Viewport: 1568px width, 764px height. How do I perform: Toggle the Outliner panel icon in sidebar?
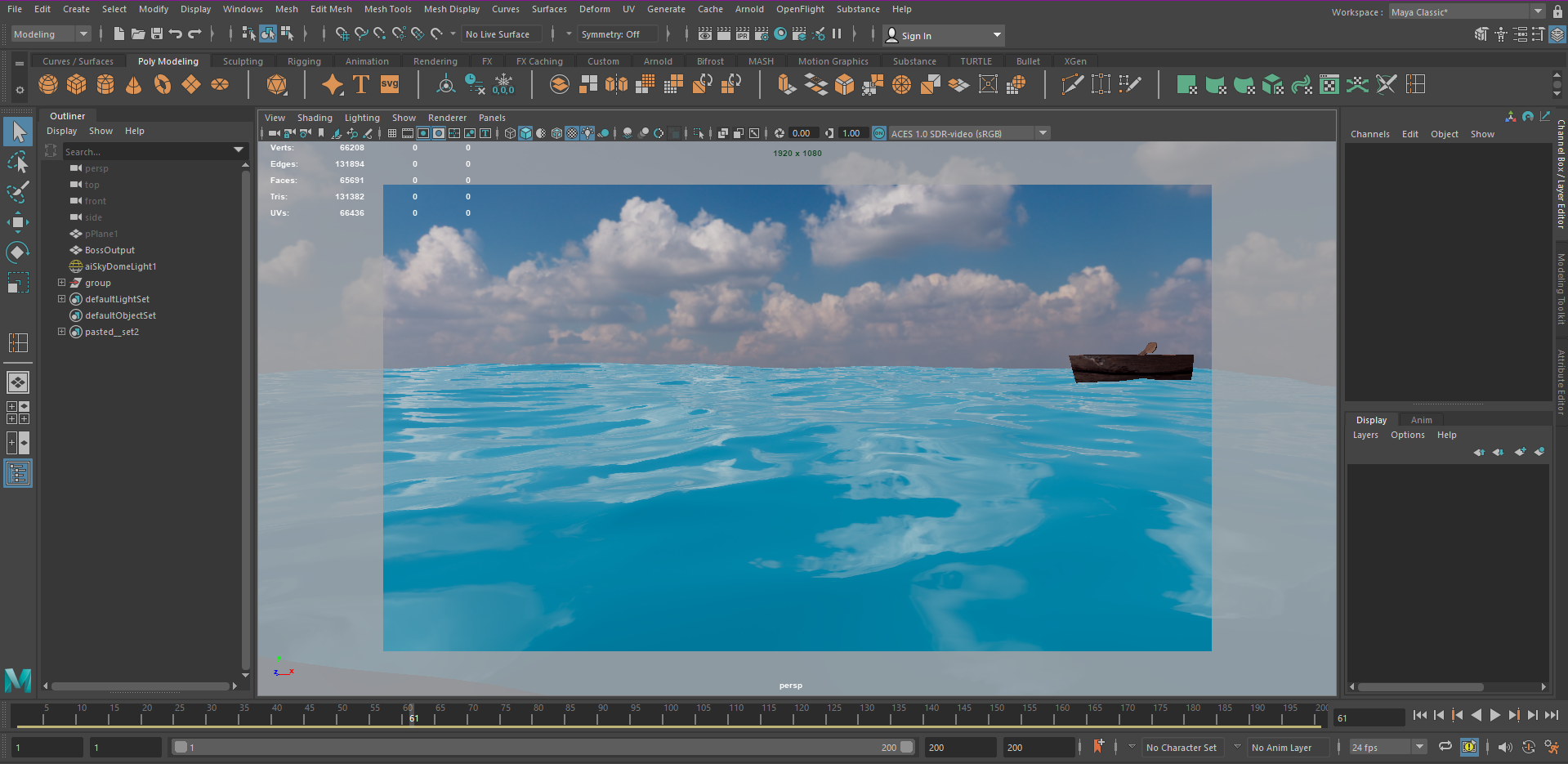(18, 474)
